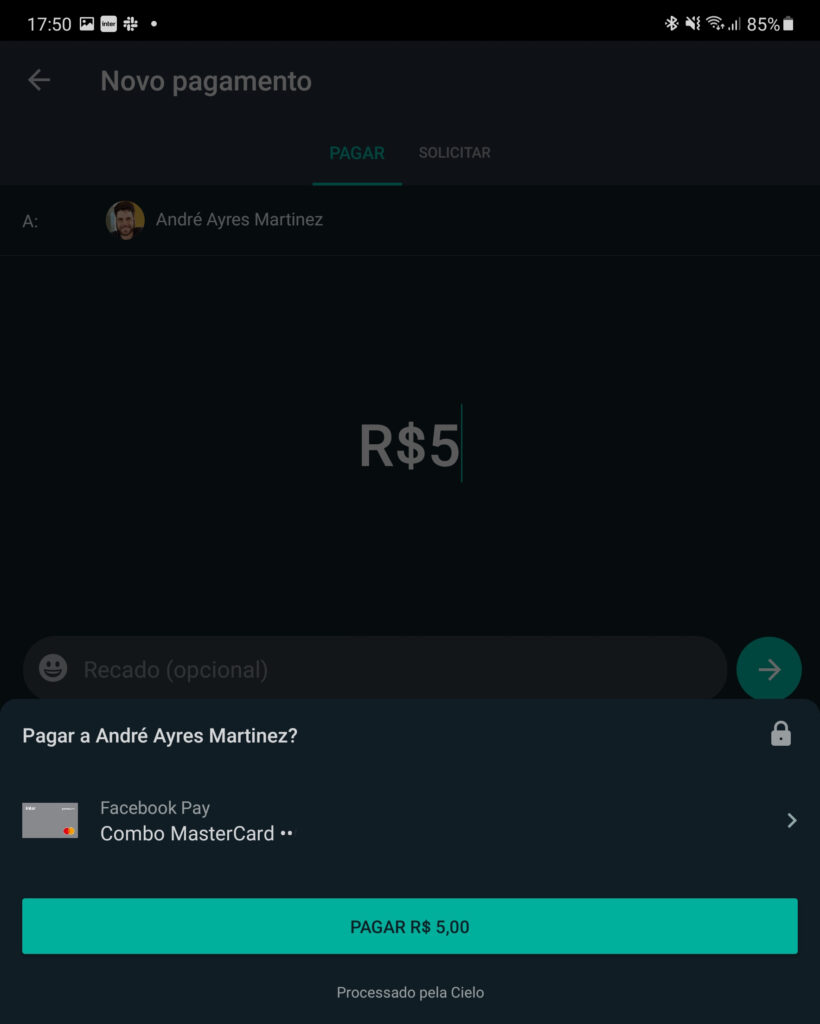Tap the Processado pela Cielo text
Screen dimensions: 820x1024
tap(409, 993)
